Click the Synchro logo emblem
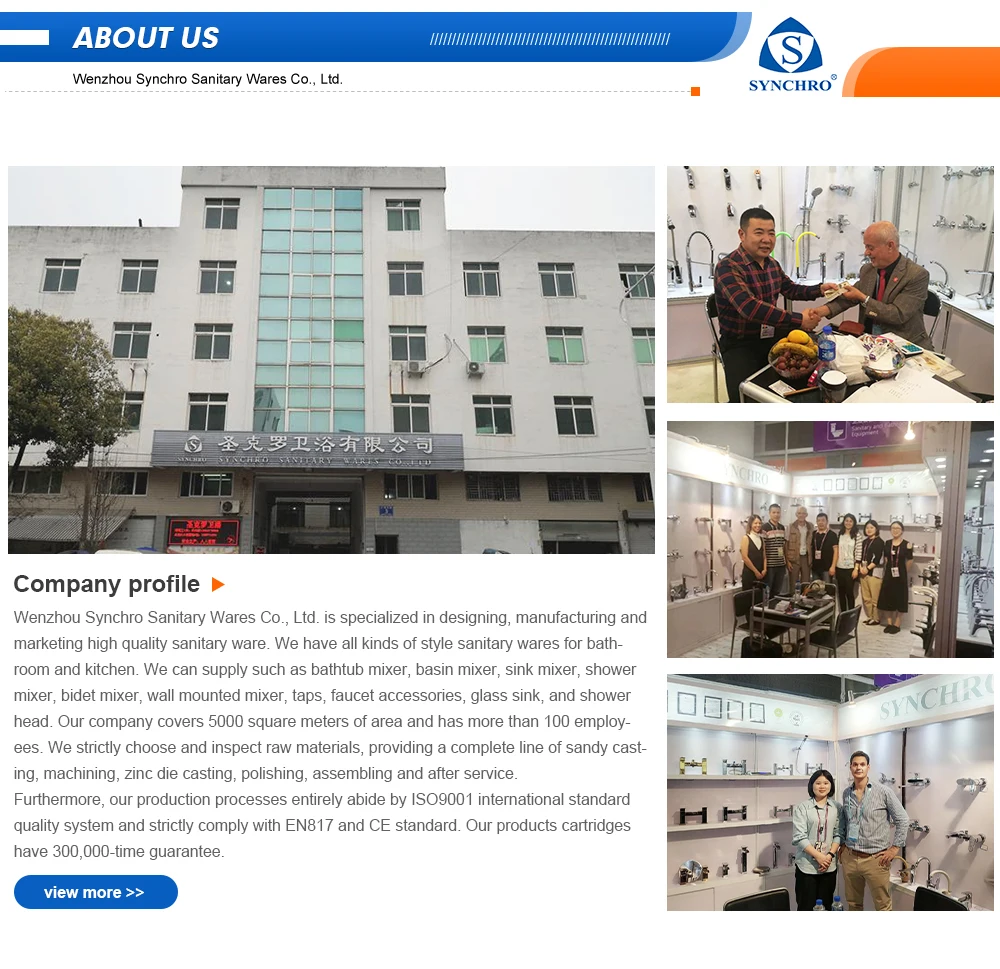 click(791, 45)
